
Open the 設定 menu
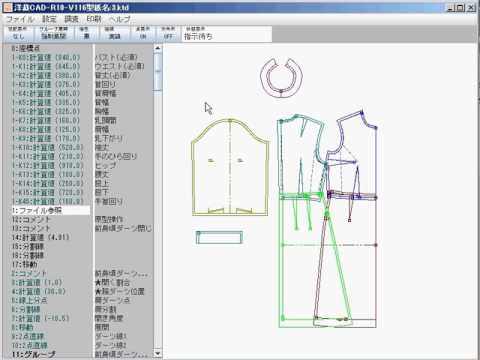point(49,19)
